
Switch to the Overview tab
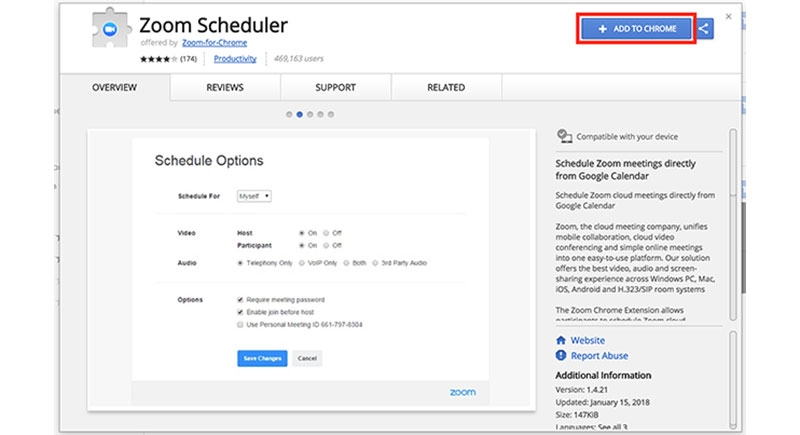tap(114, 87)
